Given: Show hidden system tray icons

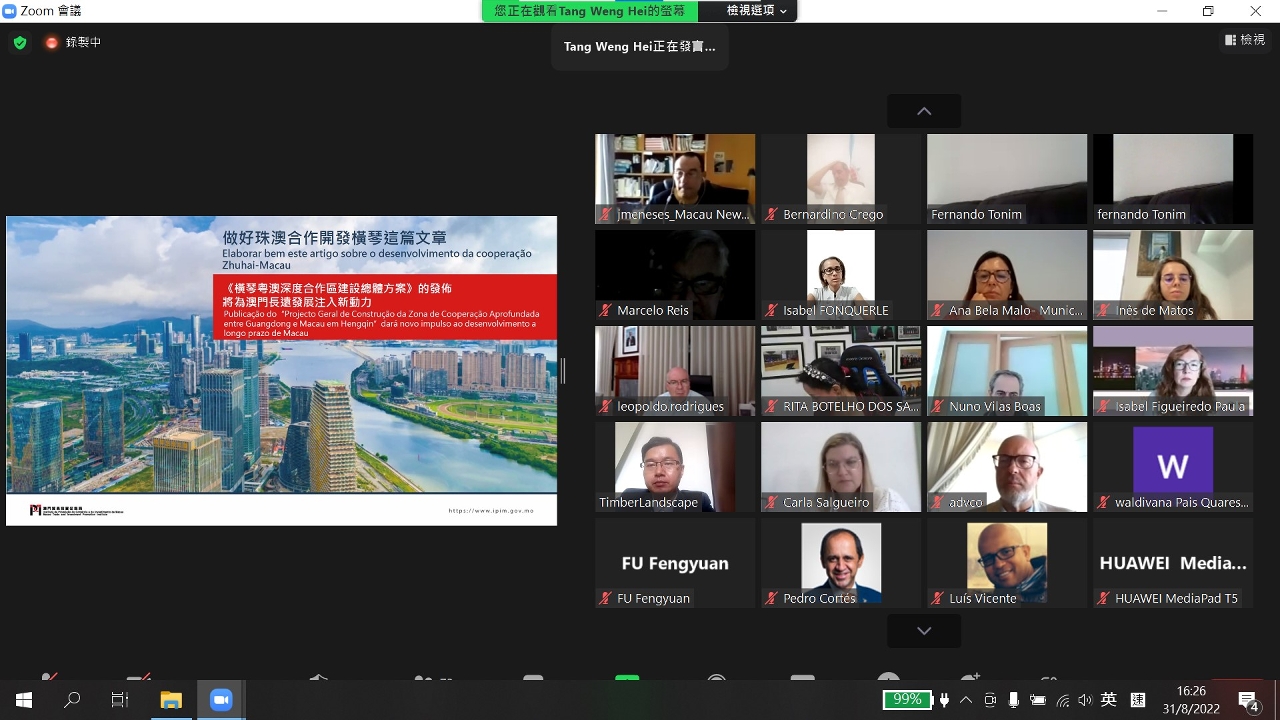Looking at the screenshot, I should tap(966, 700).
